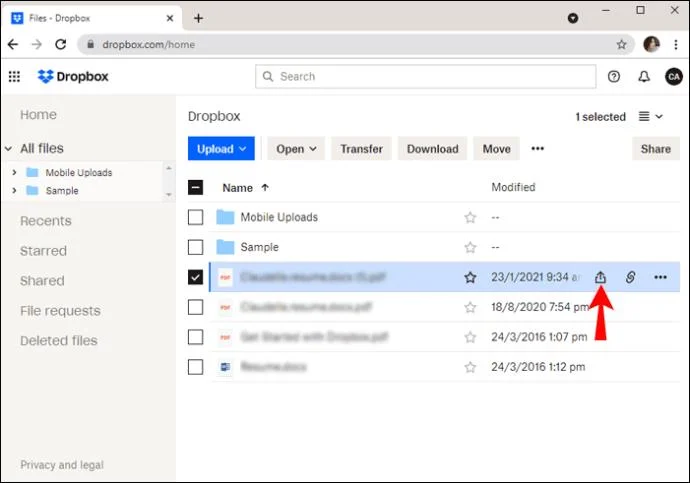Check the 18/8/2020 file checkbox
This screenshot has height=483, width=690.
pyautogui.click(x=195, y=307)
